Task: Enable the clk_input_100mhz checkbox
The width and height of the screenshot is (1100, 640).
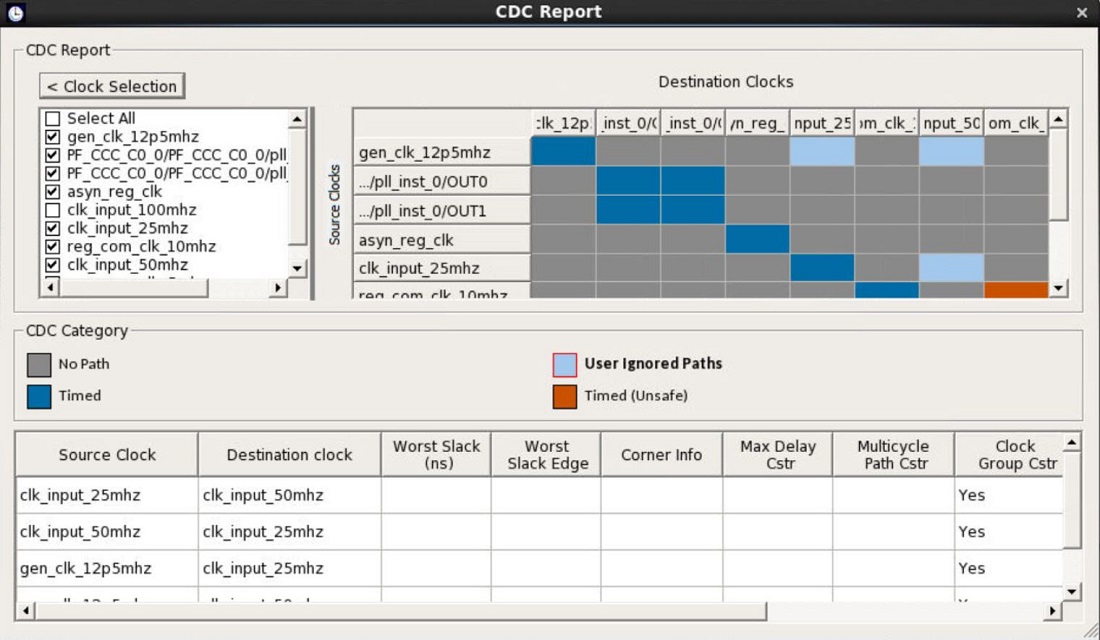Action: coord(53,210)
